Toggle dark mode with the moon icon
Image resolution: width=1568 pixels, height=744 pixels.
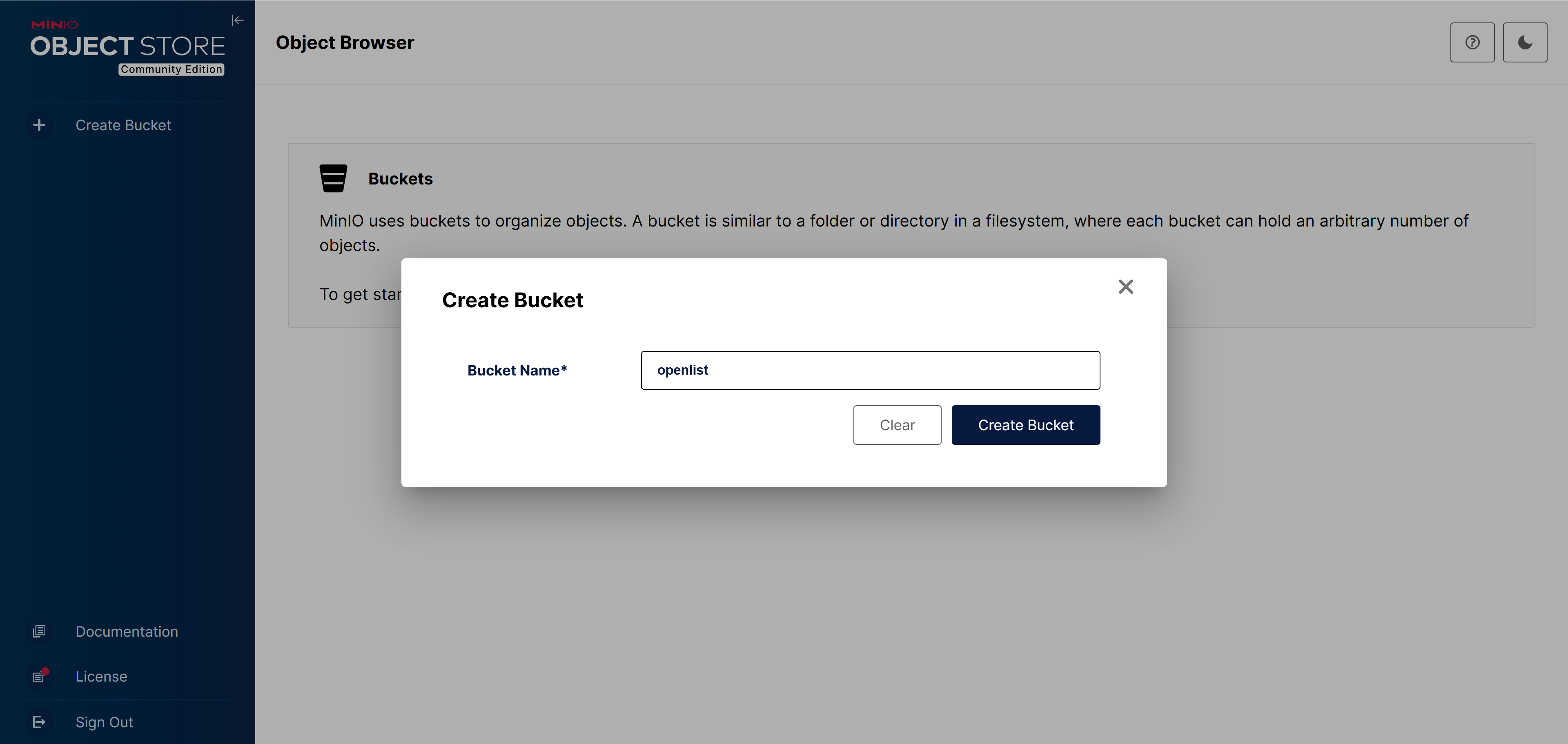(x=1525, y=42)
